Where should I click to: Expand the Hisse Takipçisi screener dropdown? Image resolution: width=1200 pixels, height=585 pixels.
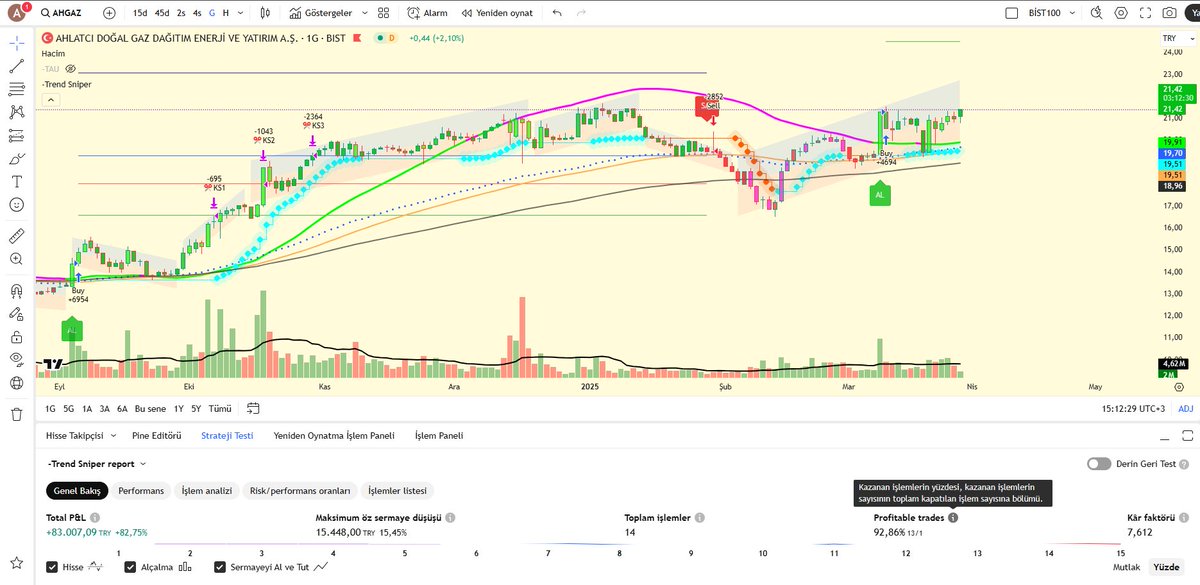tap(112, 436)
